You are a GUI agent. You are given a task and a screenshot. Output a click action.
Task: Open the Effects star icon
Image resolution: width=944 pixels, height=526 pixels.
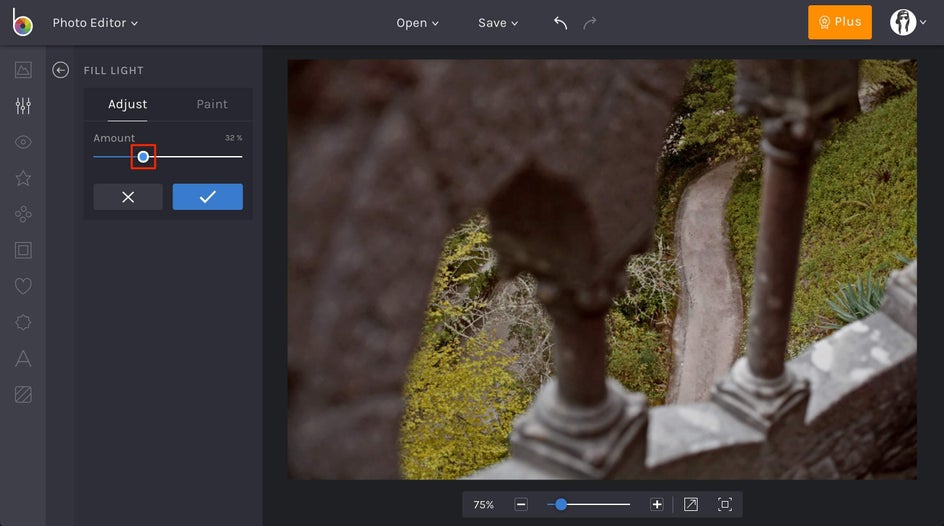[23, 178]
